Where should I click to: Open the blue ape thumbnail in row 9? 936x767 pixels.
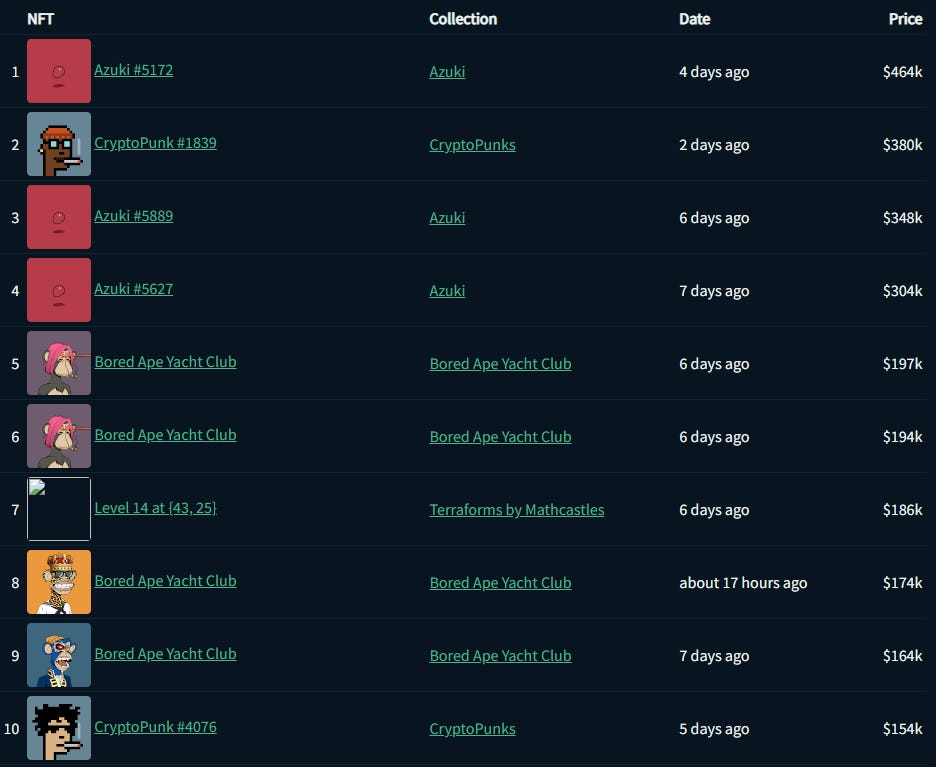pyautogui.click(x=59, y=655)
